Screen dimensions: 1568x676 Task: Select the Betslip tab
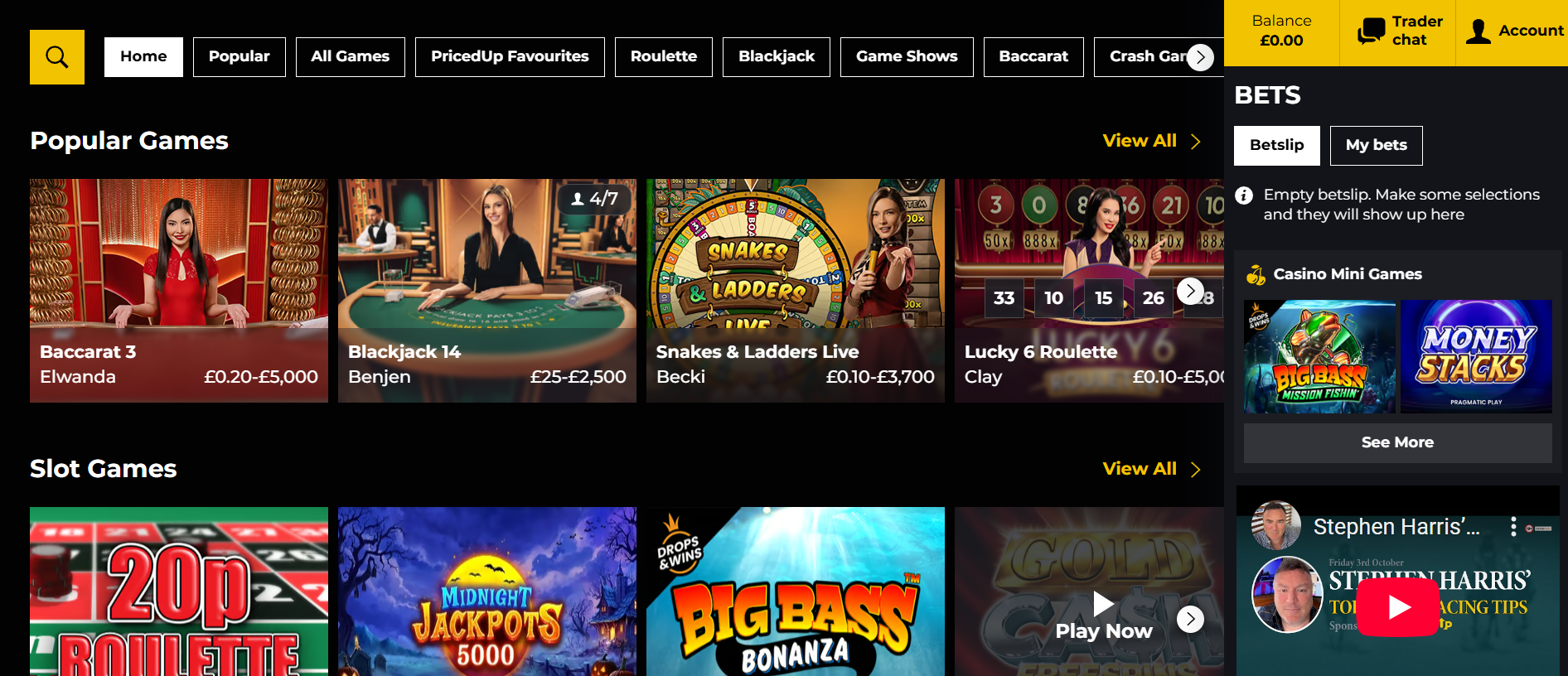pyautogui.click(x=1276, y=146)
